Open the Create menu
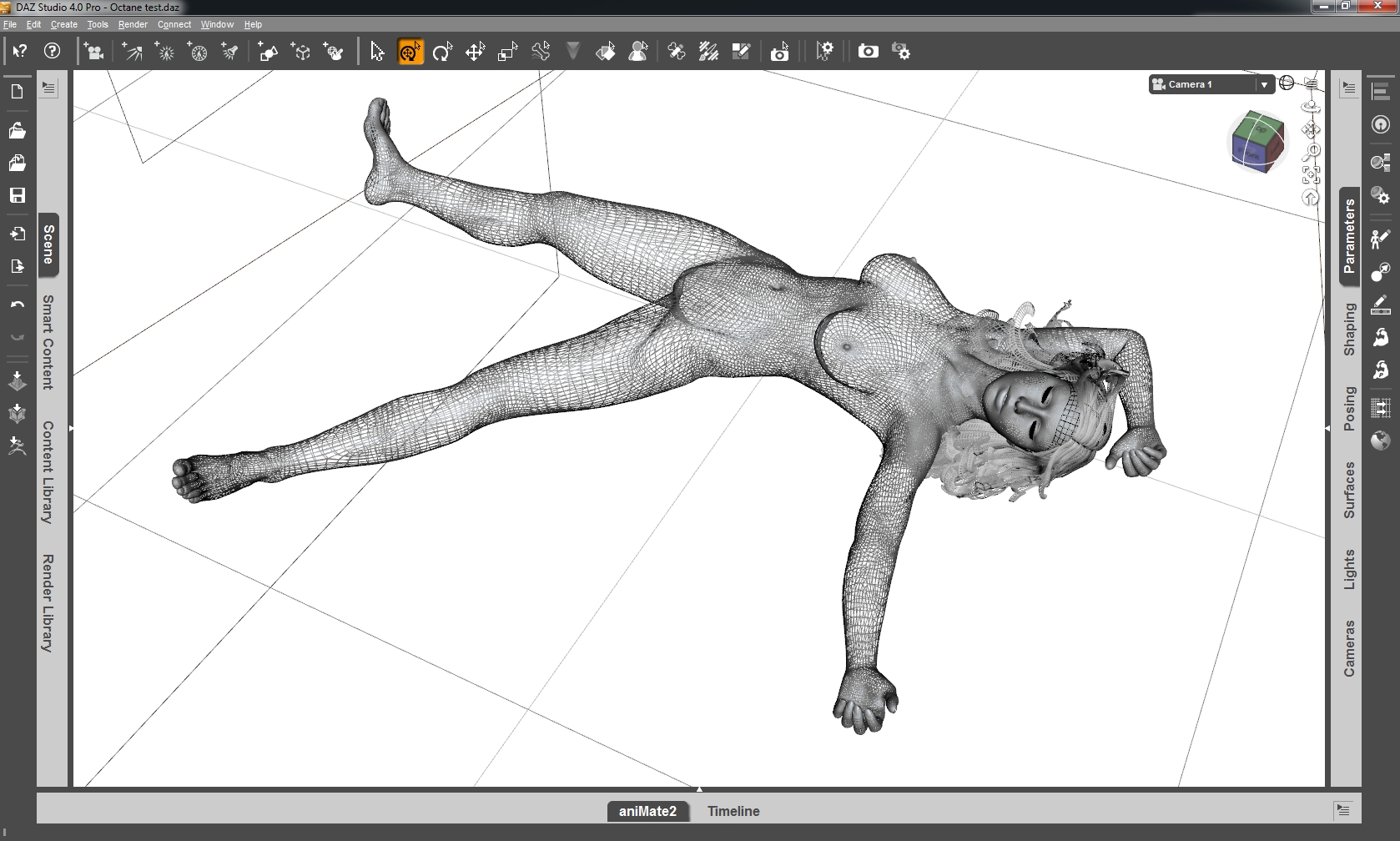 64,24
